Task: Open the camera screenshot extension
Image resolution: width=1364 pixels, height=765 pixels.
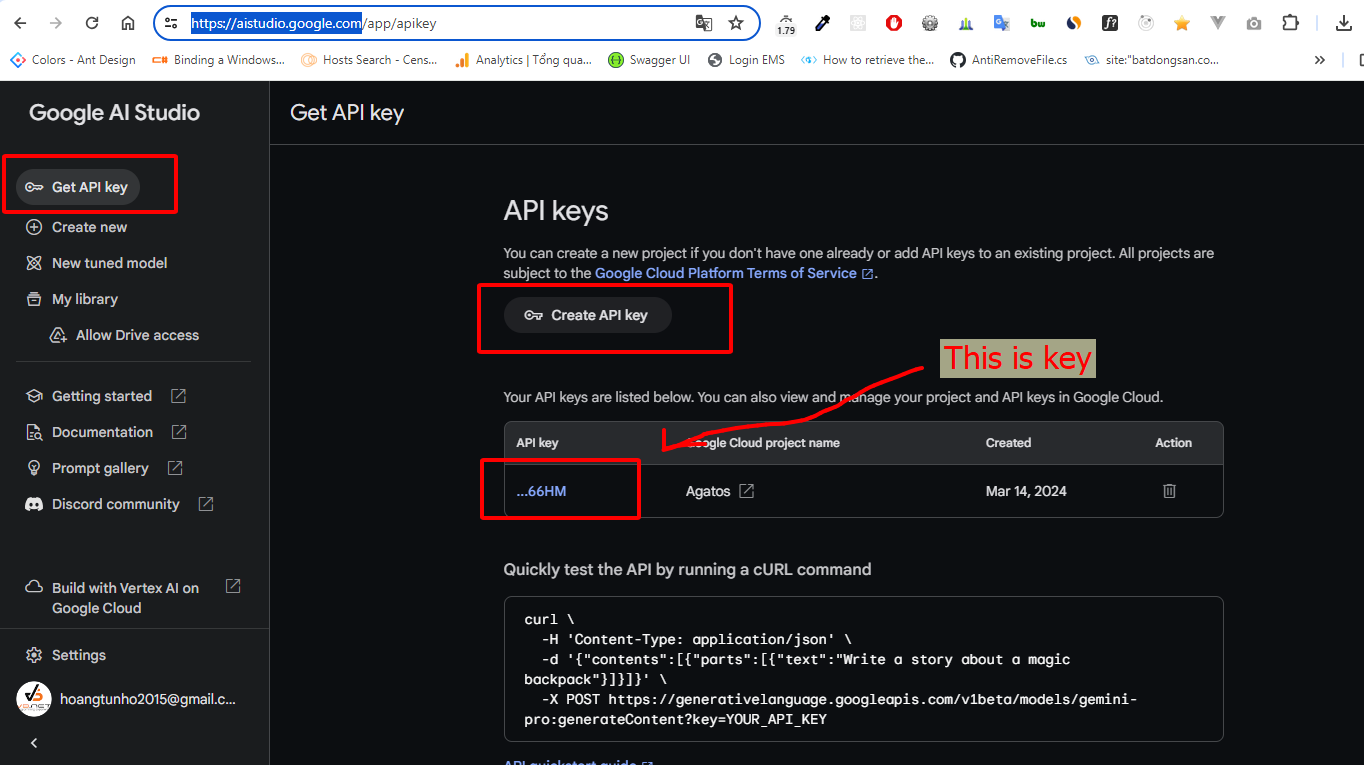Action: pos(1254,23)
